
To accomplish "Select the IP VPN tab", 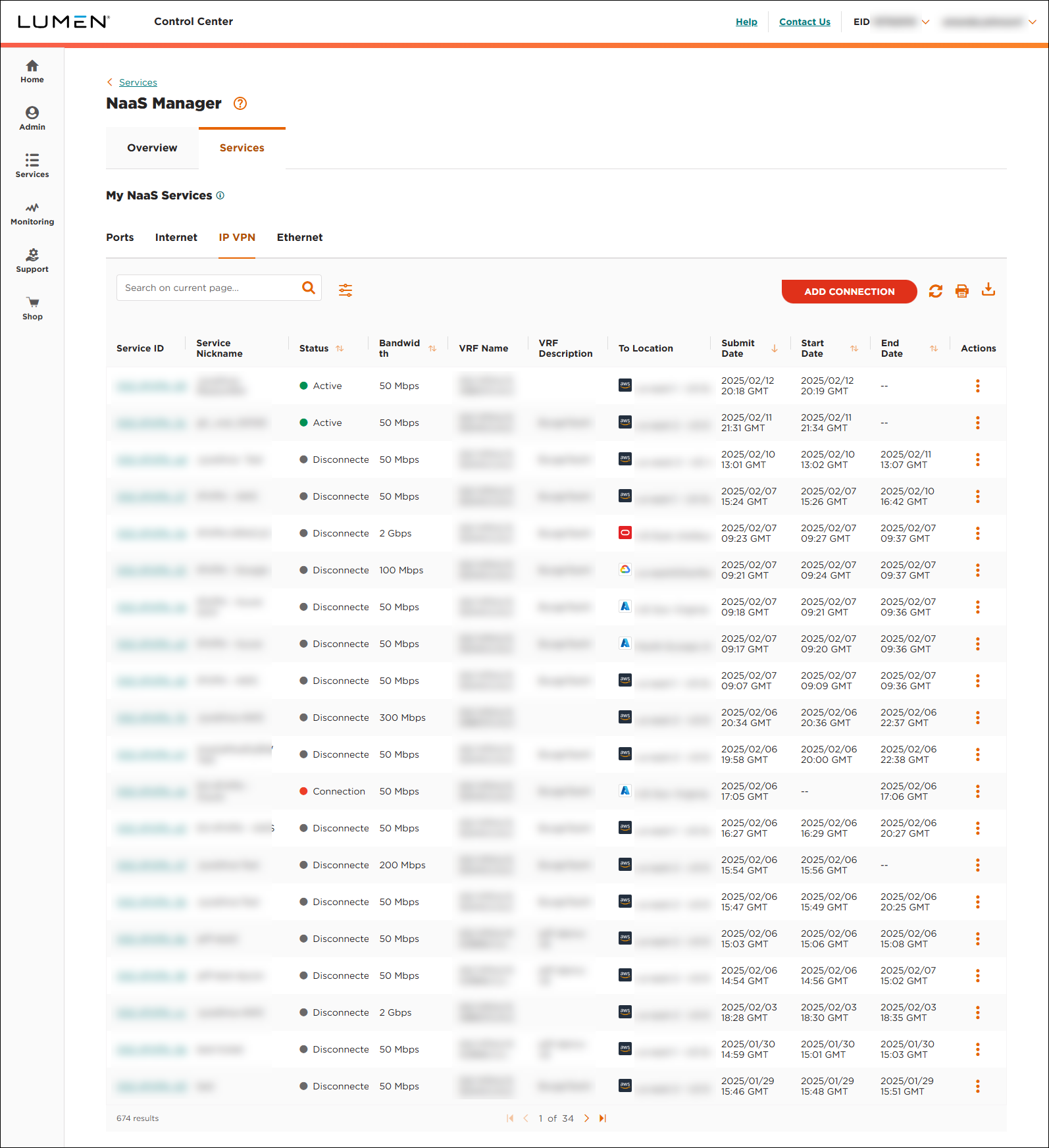I will pyautogui.click(x=237, y=238).
